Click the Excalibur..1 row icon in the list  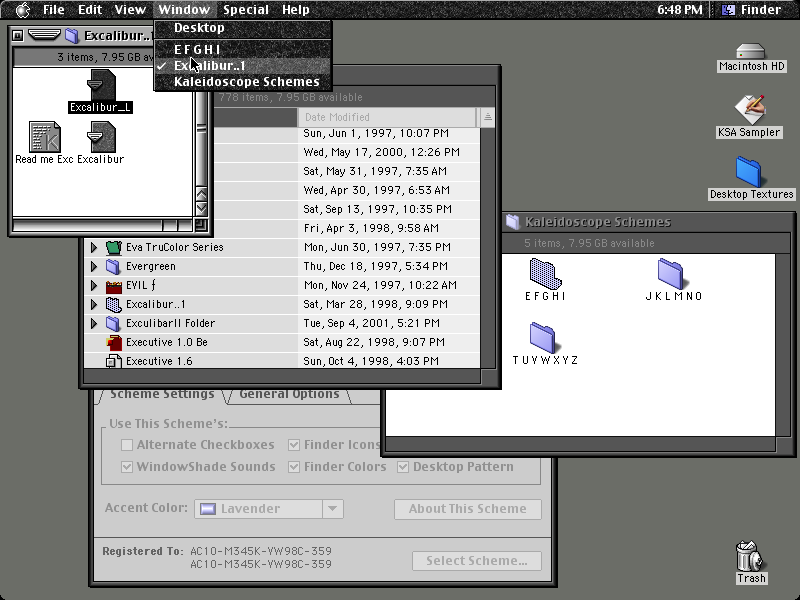tap(113, 305)
